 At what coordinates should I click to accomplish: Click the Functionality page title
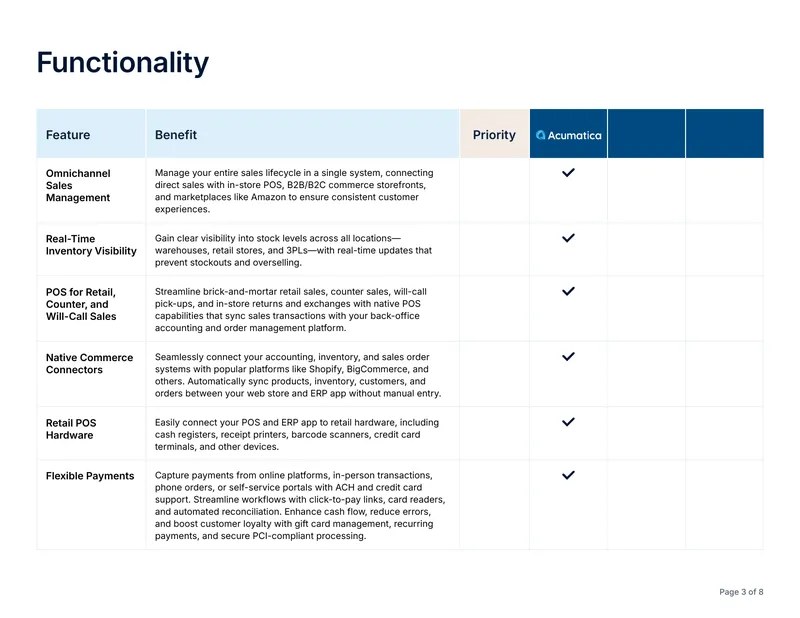pos(123,63)
